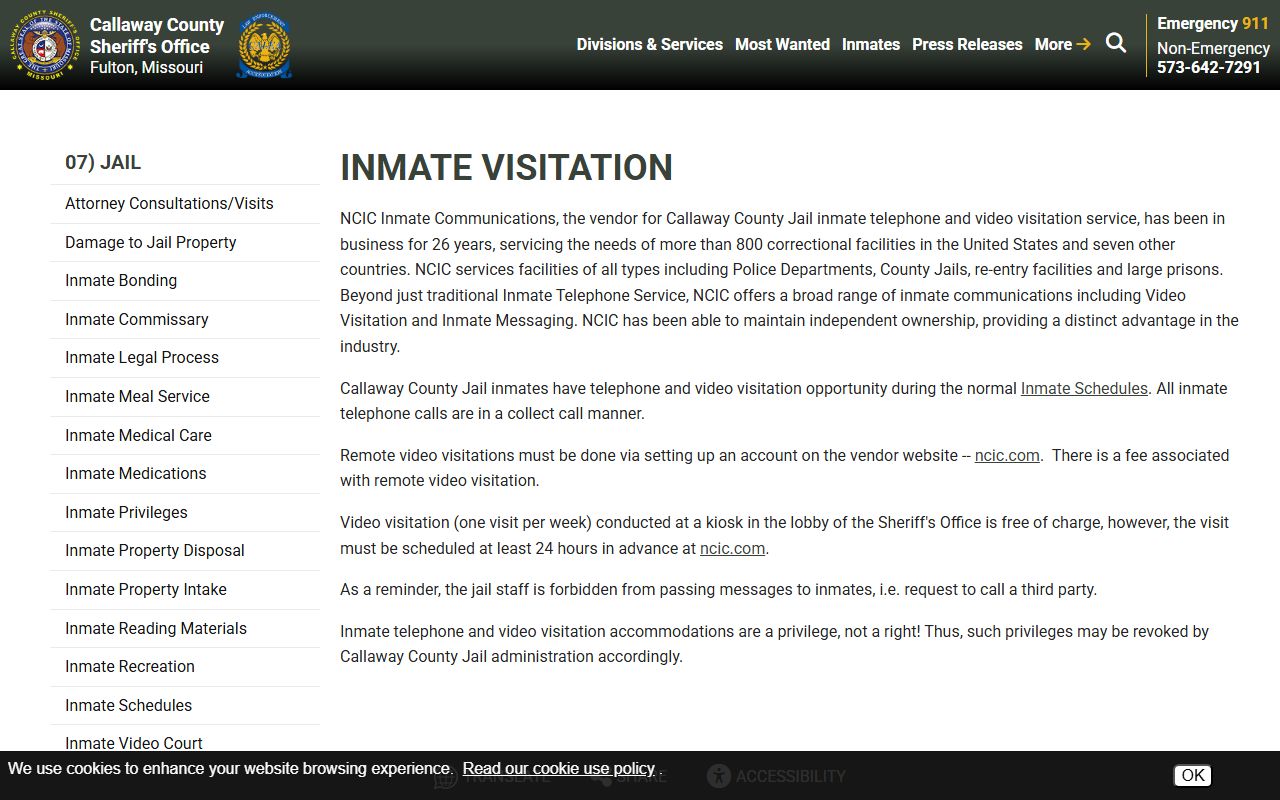Screen dimensions: 1280x800
Task: Expand the More navigation menu
Action: pyautogui.click(x=1062, y=44)
